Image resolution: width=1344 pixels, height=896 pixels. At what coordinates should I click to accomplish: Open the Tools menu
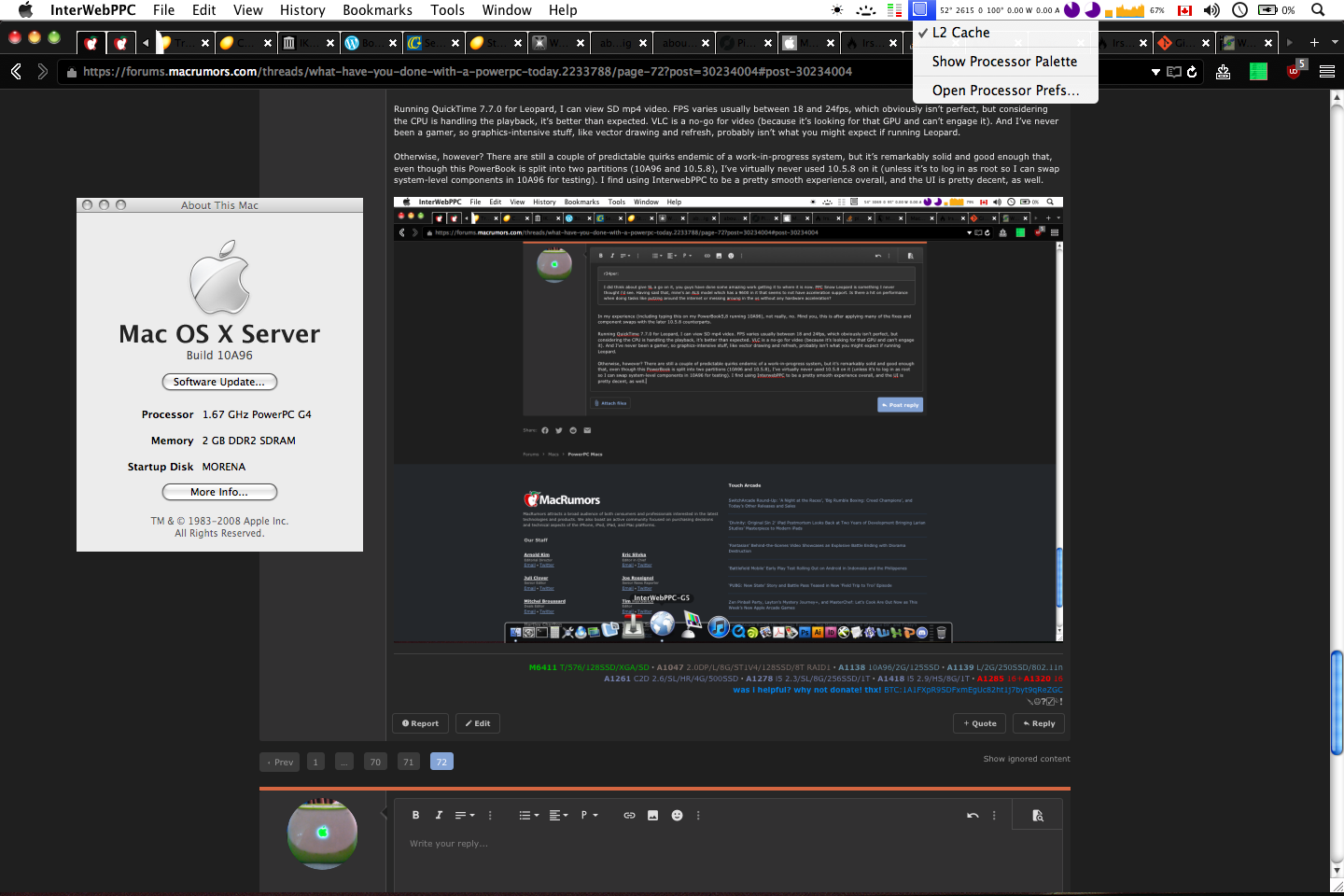[x=447, y=9]
